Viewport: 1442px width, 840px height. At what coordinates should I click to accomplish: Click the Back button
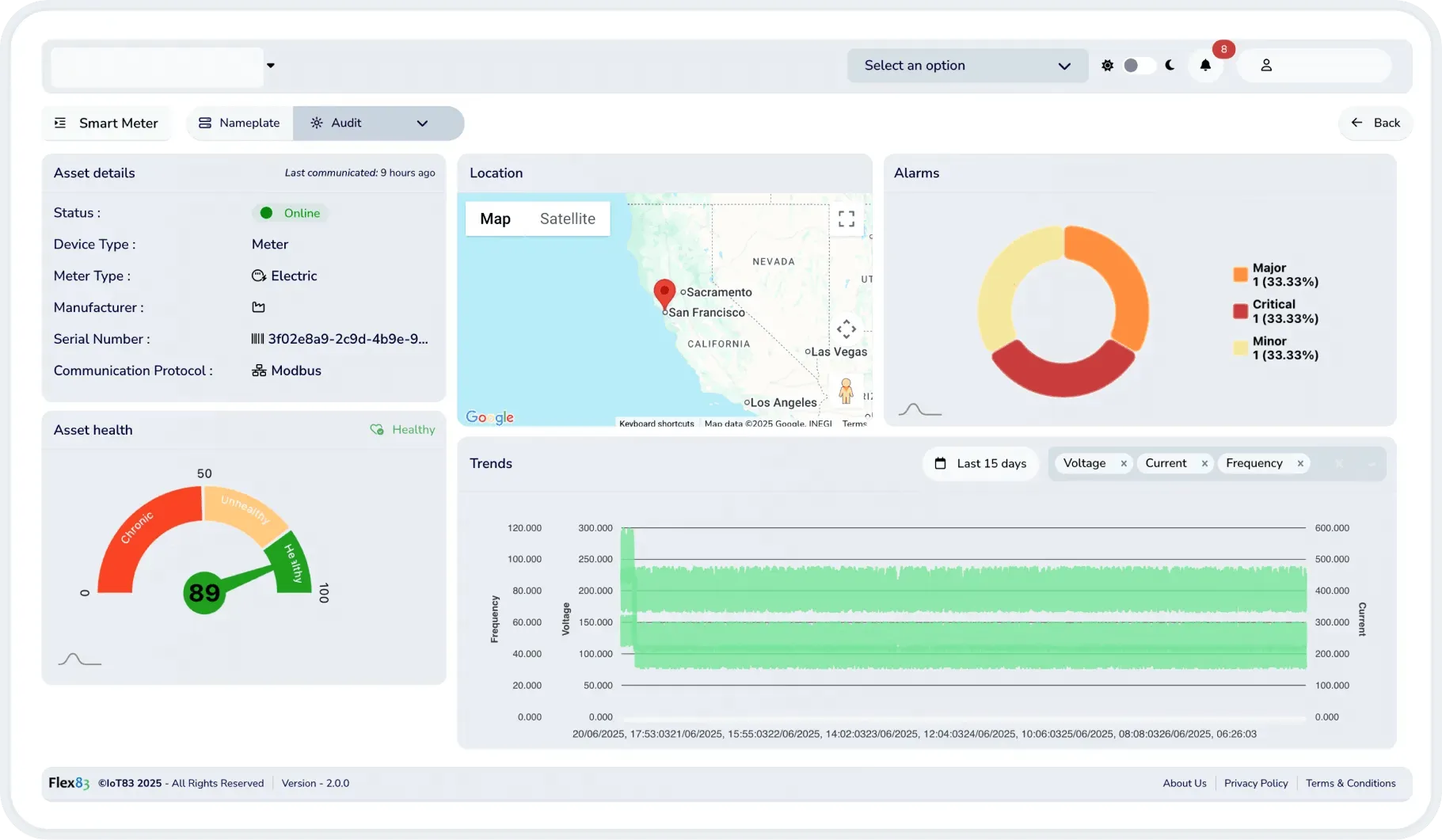pyautogui.click(x=1375, y=123)
